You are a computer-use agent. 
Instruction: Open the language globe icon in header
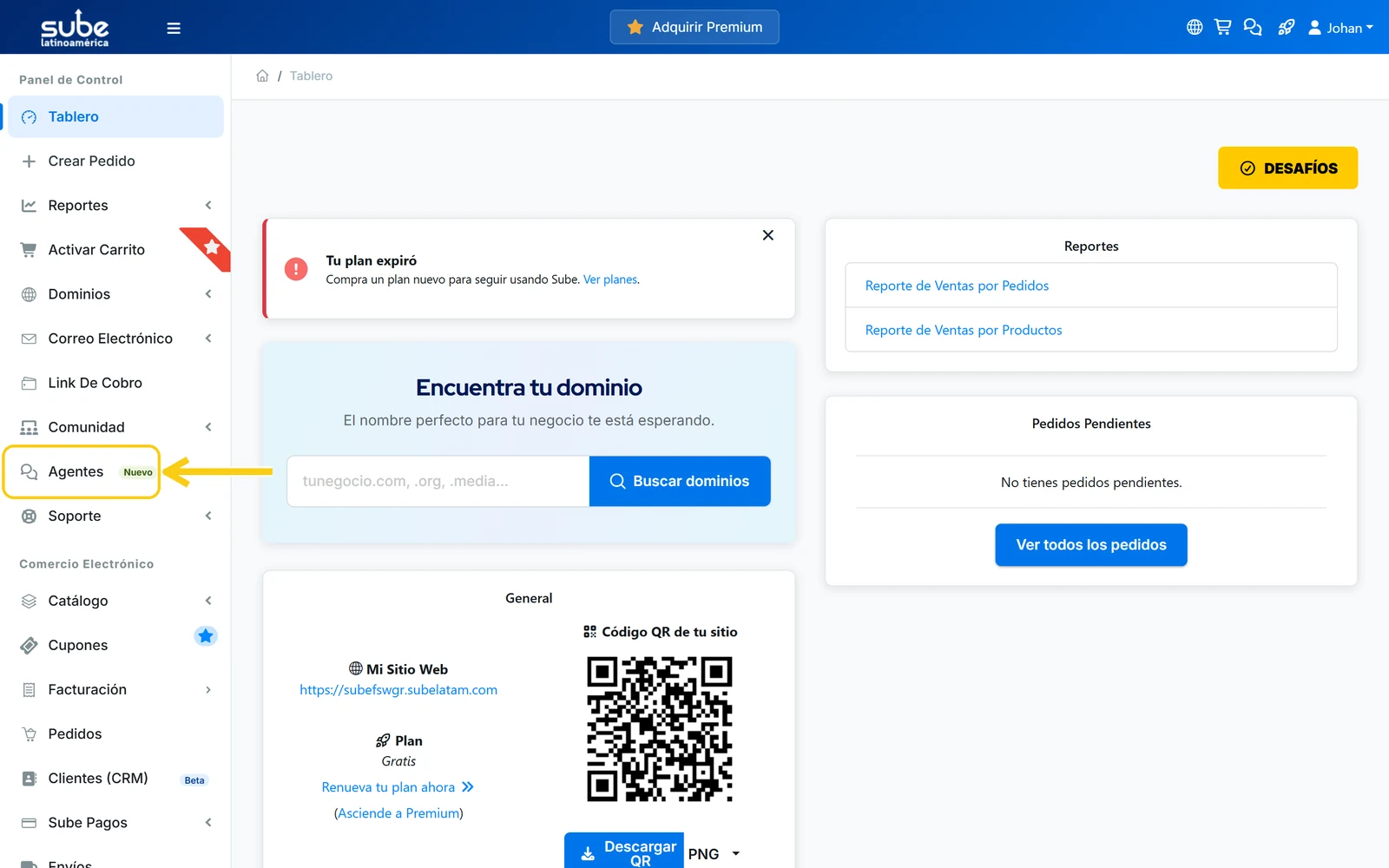(x=1195, y=28)
